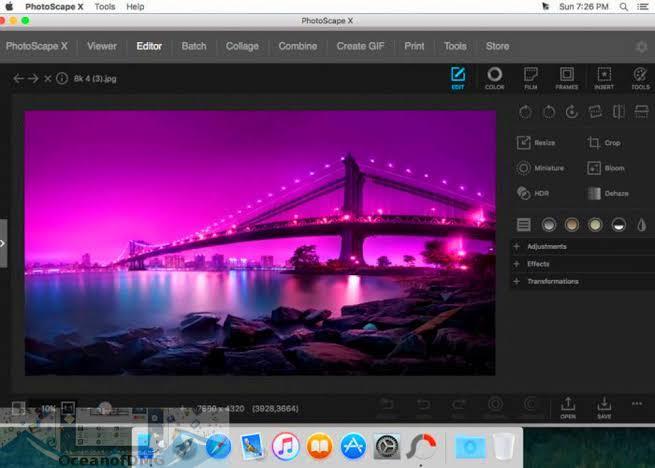Select the Straighten tool icon
Image resolution: width=655 pixels, height=468 pixels.
[595, 112]
